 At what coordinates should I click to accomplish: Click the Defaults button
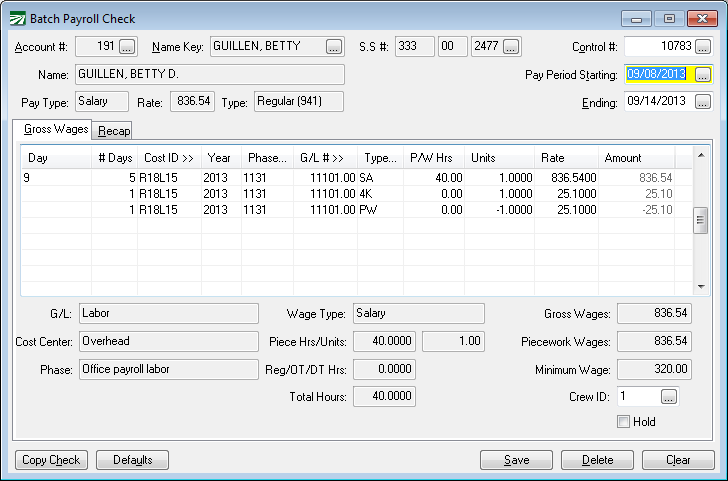[133, 460]
